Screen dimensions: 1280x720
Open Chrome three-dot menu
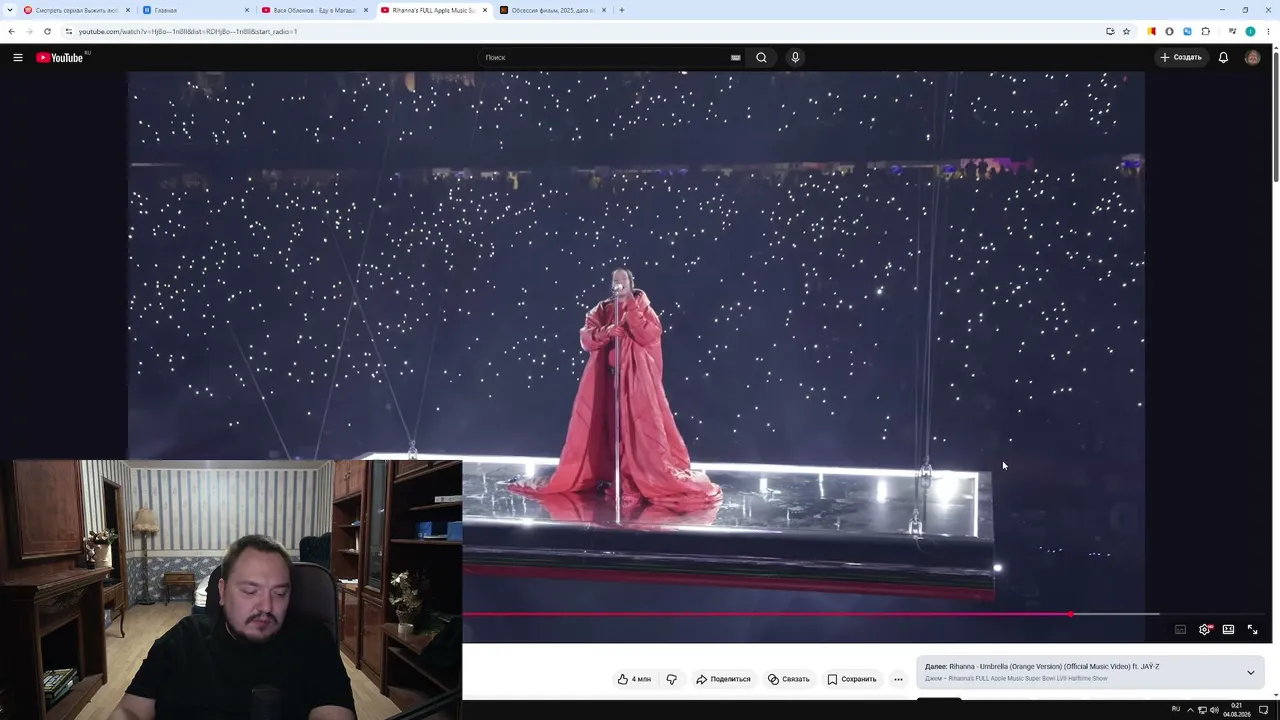pyautogui.click(x=1269, y=32)
